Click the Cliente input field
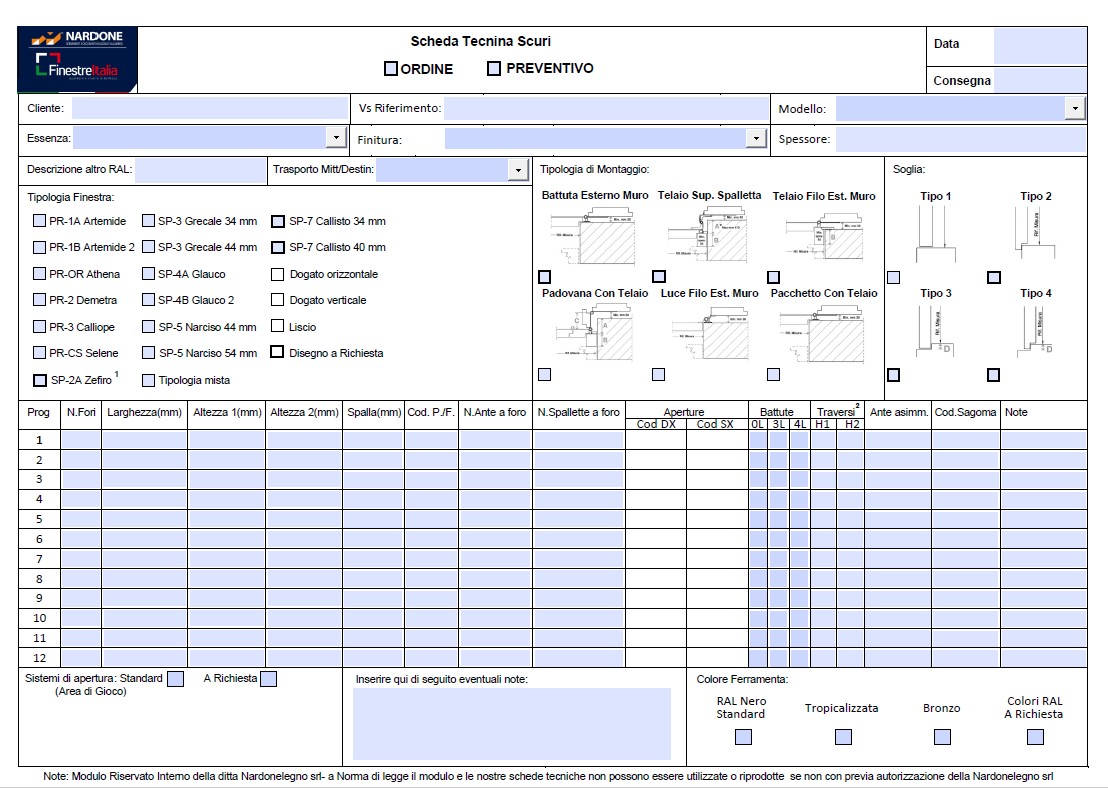Image resolution: width=1108 pixels, height=788 pixels. tap(210, 108)
